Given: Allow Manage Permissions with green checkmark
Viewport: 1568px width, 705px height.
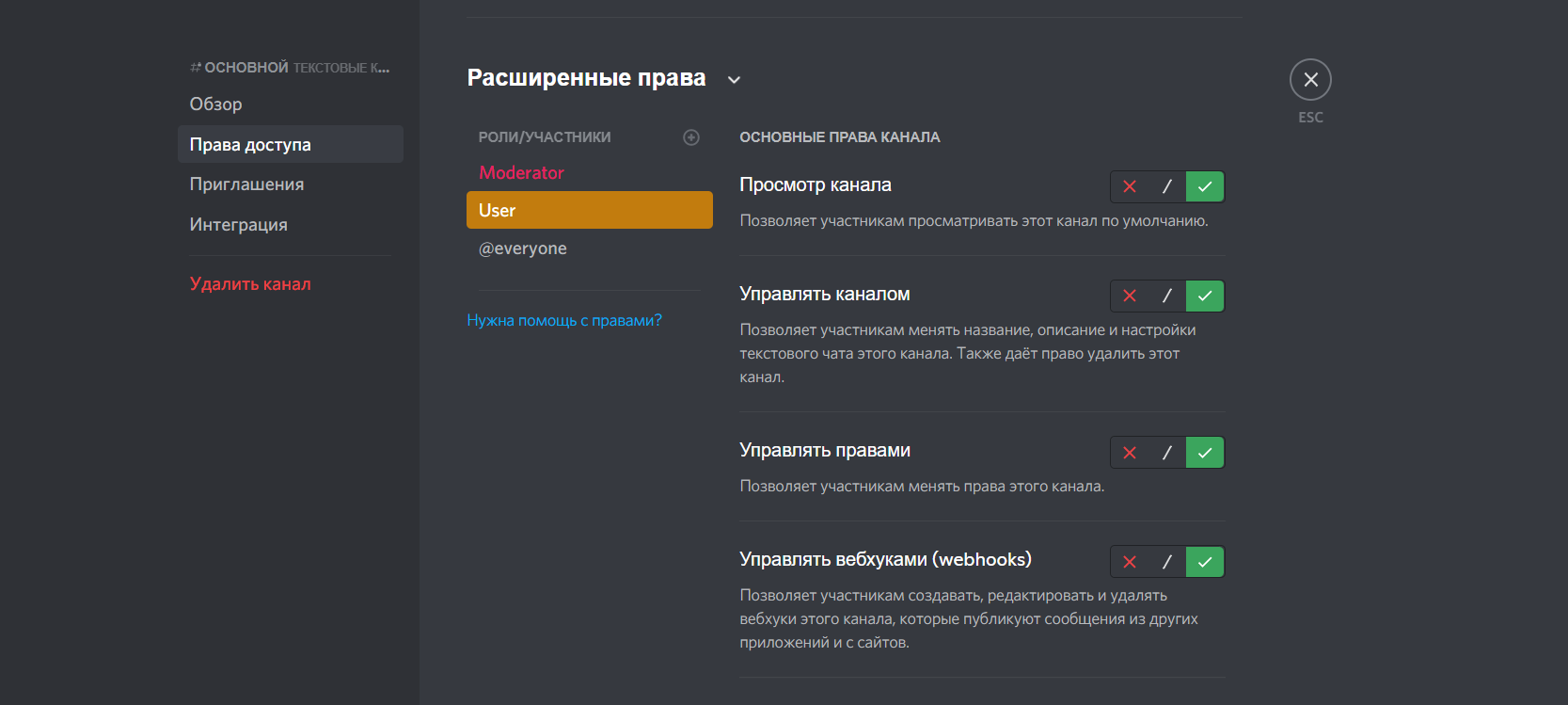Looking at the screenshot, I should pyautogui.click(x=1205, y=453).
